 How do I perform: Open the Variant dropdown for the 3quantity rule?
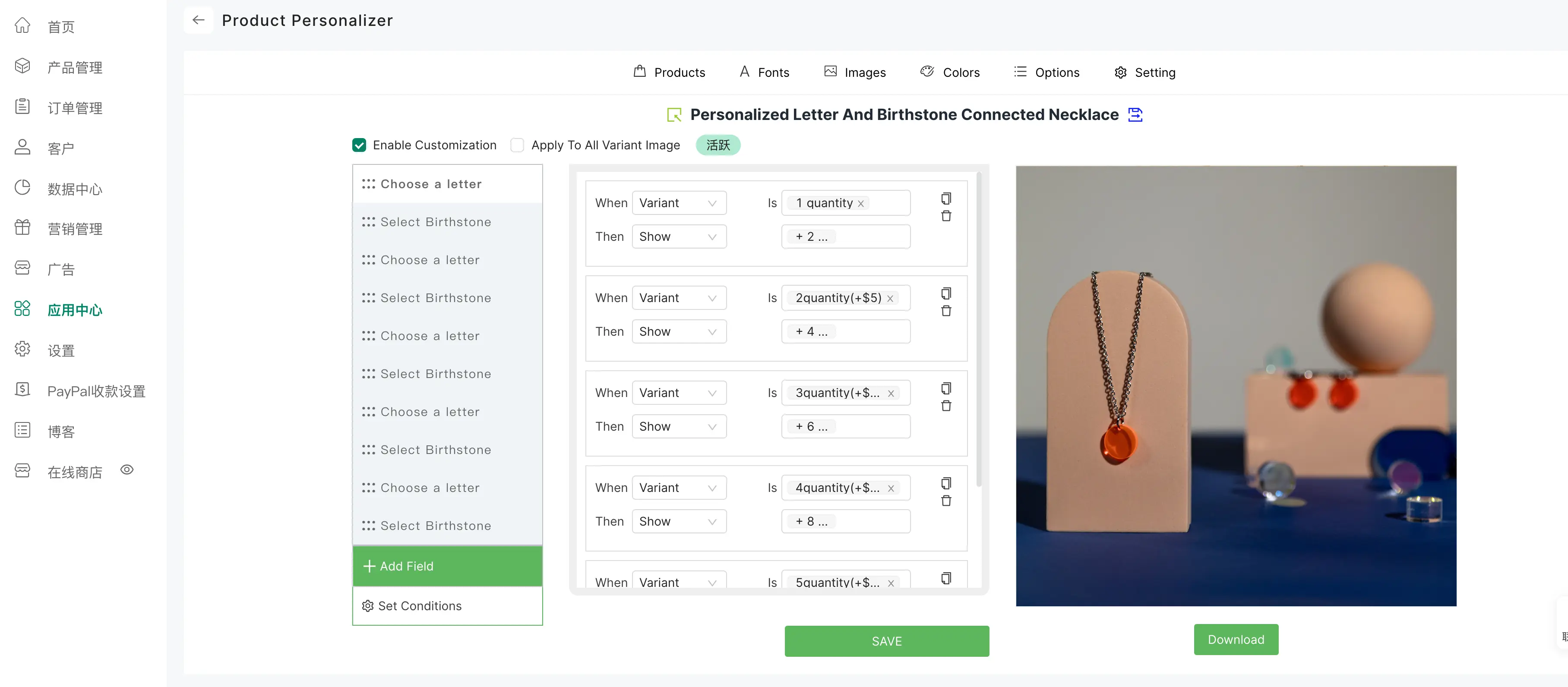point(679,393)
